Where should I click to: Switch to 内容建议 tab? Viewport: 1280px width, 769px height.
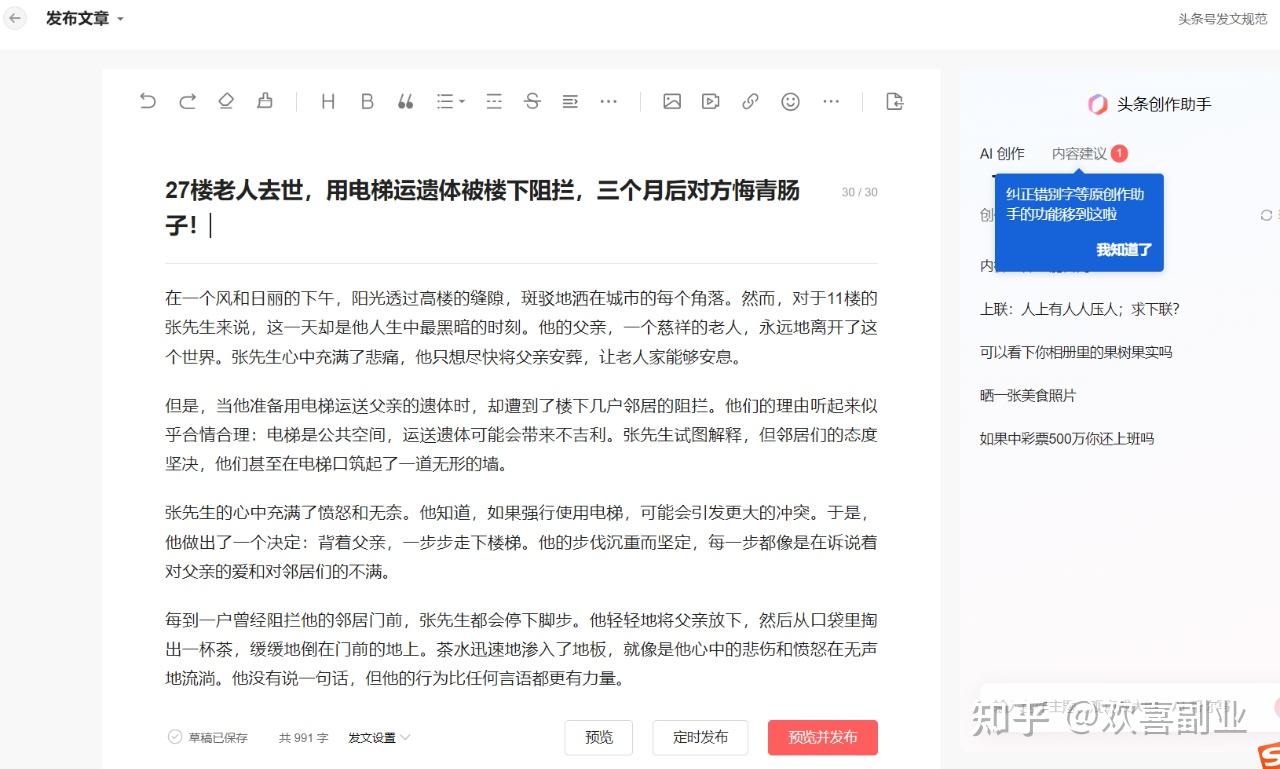[1079, 154]
